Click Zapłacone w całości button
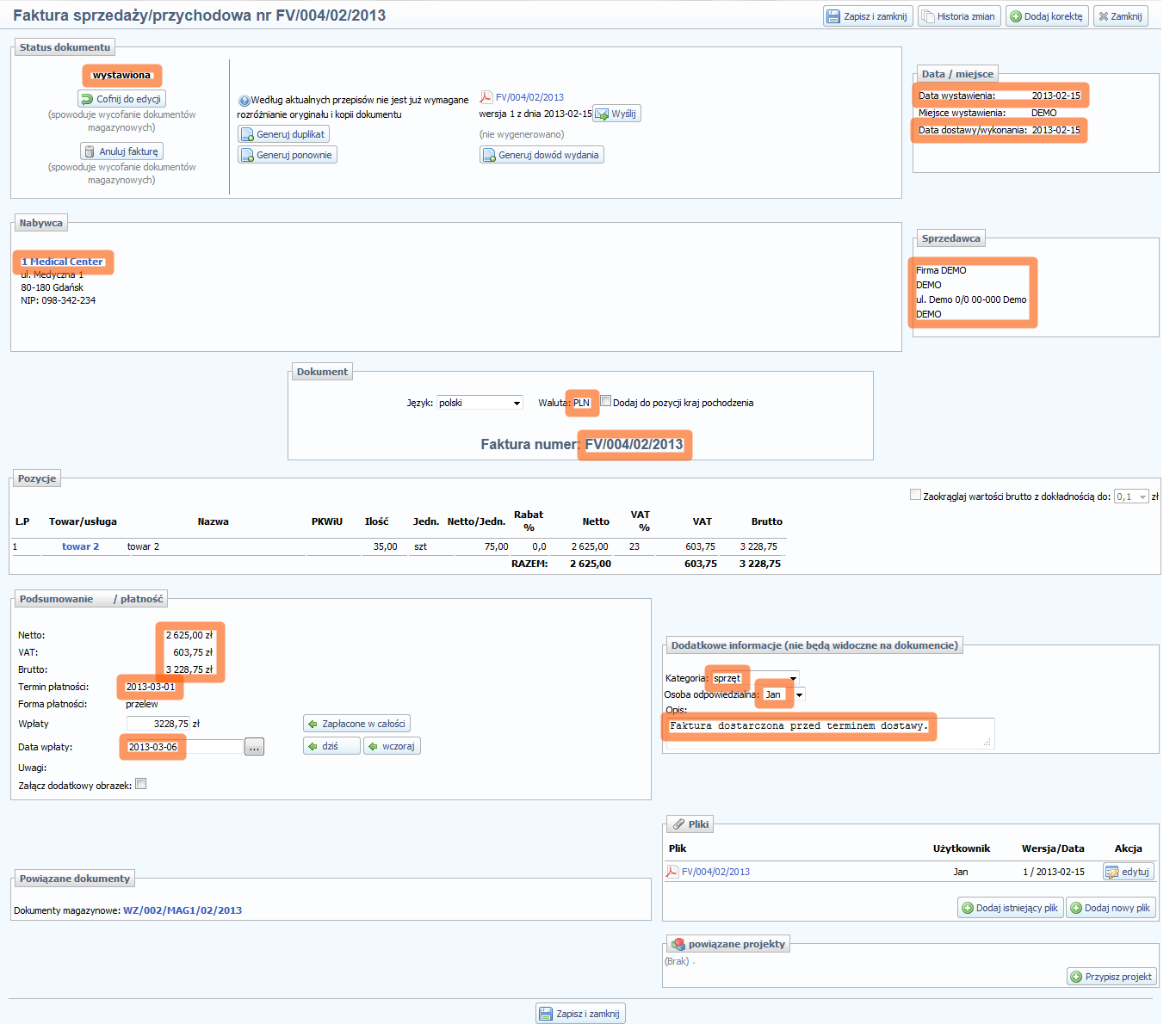Image resolution: width=1176 pixels, height=1024 pixels. click(356, 724)
